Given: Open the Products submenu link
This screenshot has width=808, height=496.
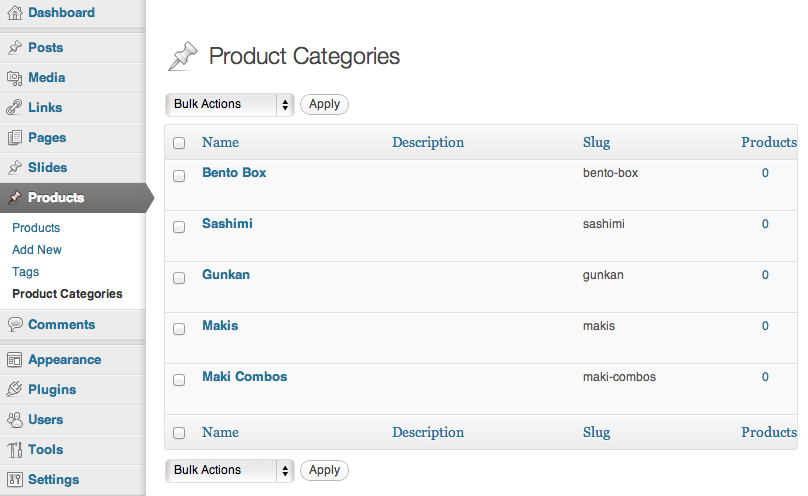Looking at the screenshot, I should coord(36,228).
